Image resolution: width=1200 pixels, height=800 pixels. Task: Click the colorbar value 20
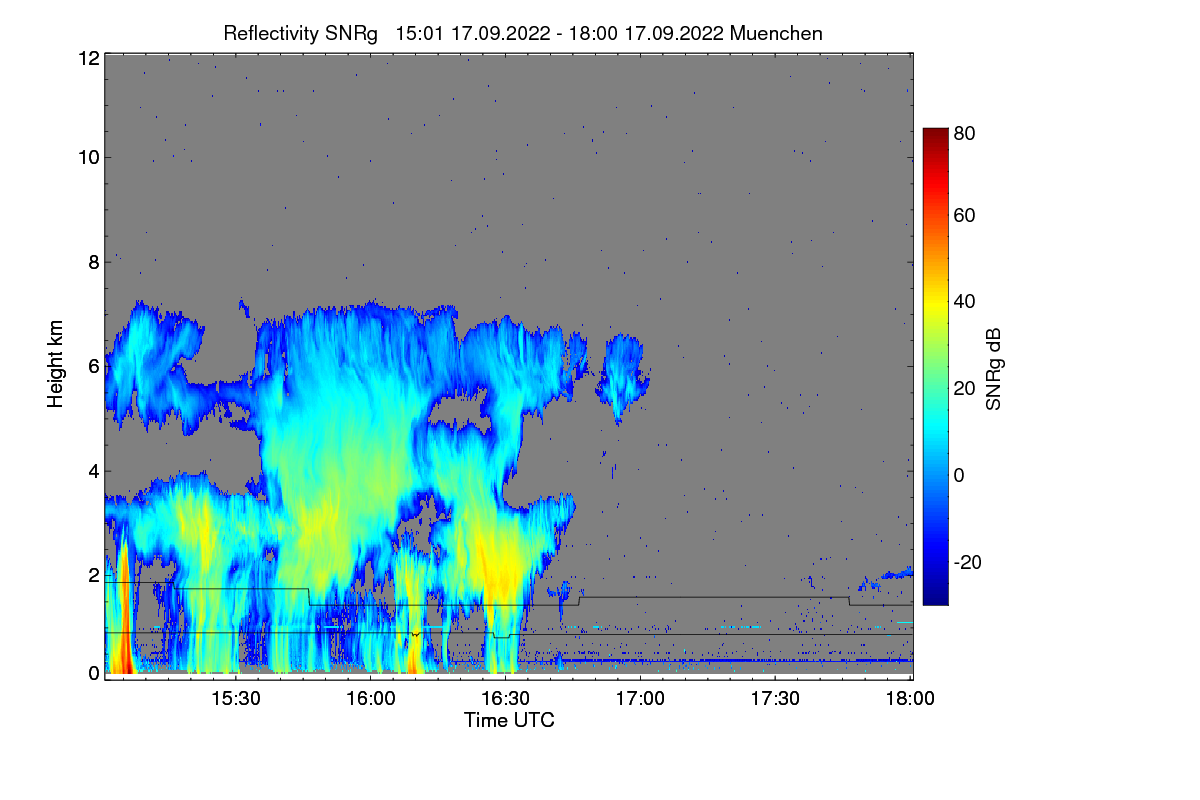tap(964, 388)
